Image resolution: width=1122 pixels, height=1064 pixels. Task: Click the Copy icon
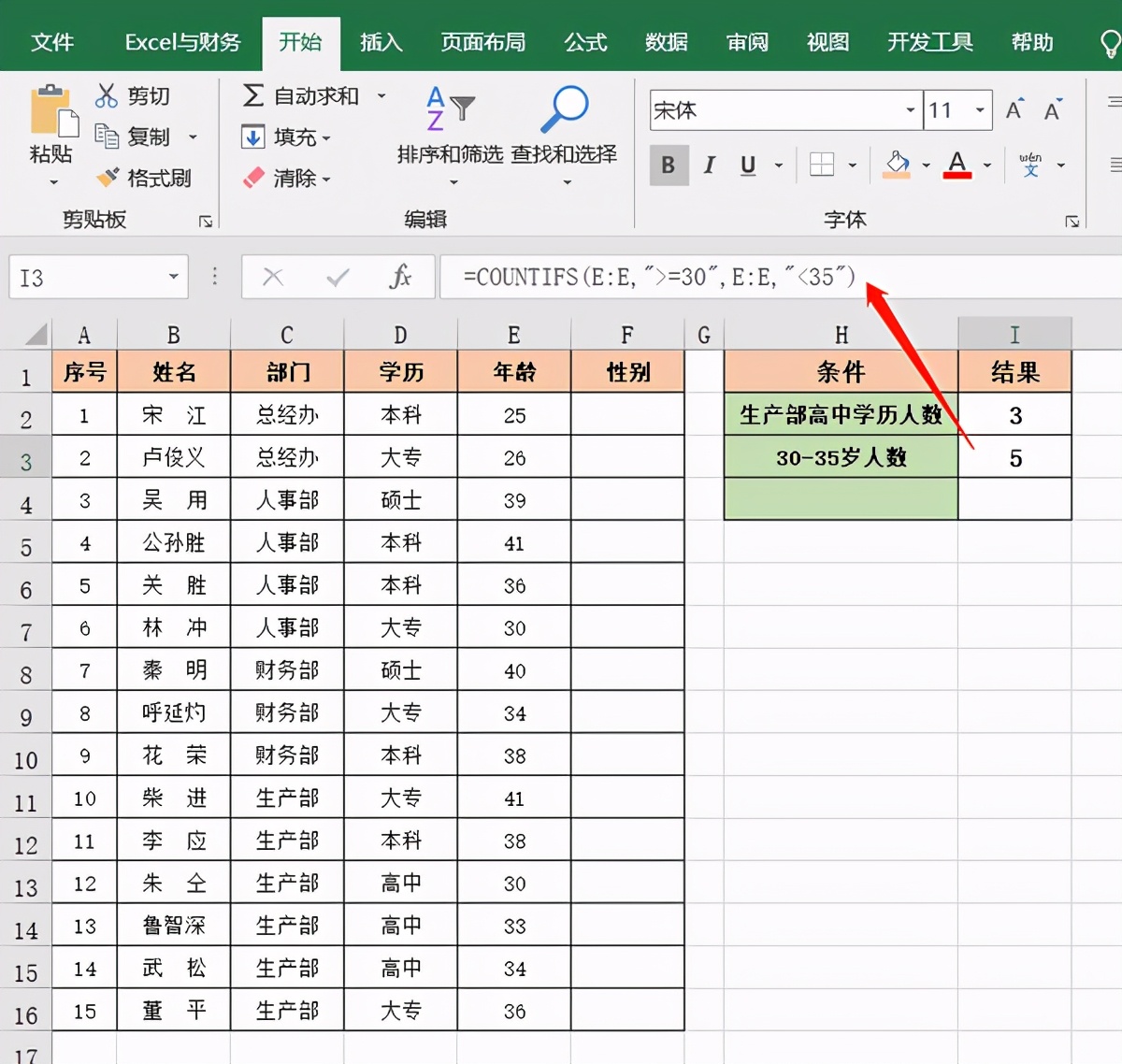click(x=107, y=137)
